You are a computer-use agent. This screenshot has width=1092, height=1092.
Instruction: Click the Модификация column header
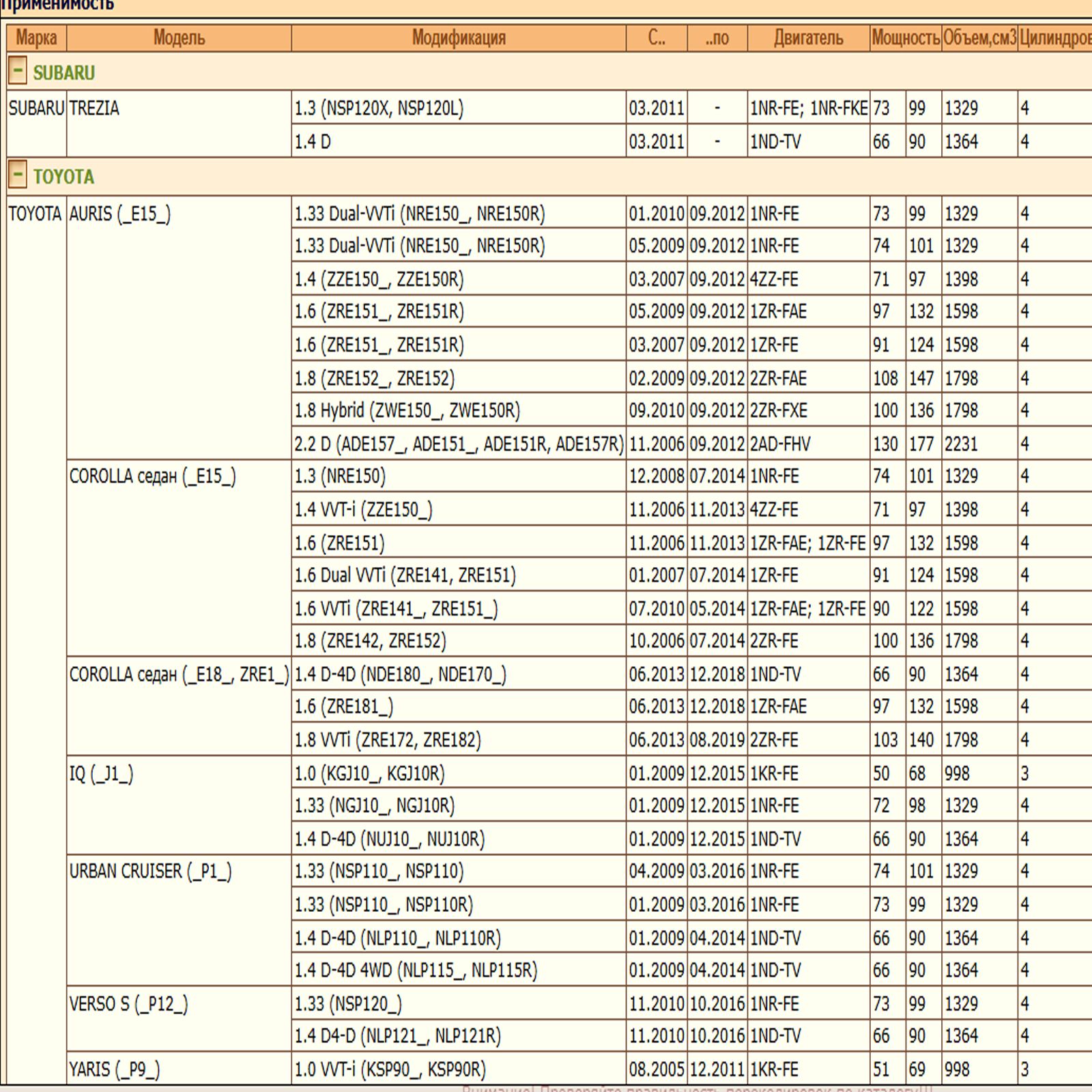click(x=459, y=38)
